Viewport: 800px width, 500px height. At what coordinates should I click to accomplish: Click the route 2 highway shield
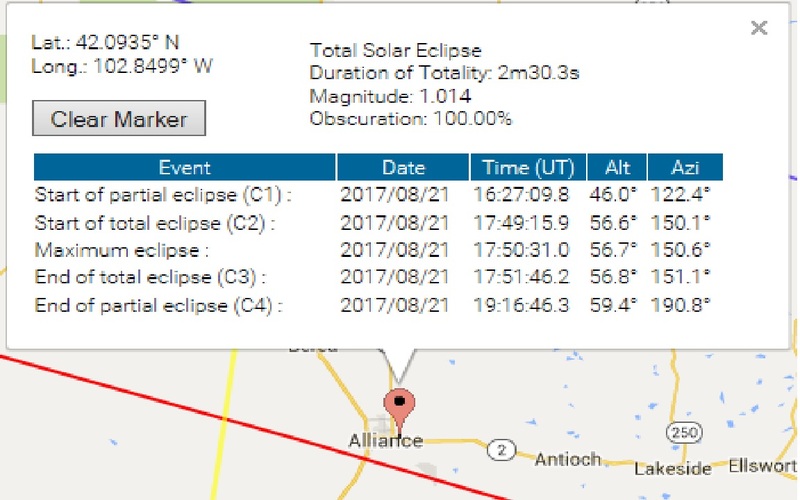501,451
